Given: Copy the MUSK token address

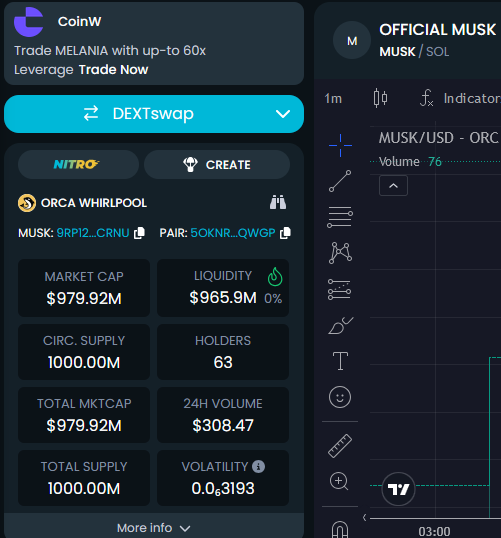Looking at the screenshot, I should [x=139, y=233].
